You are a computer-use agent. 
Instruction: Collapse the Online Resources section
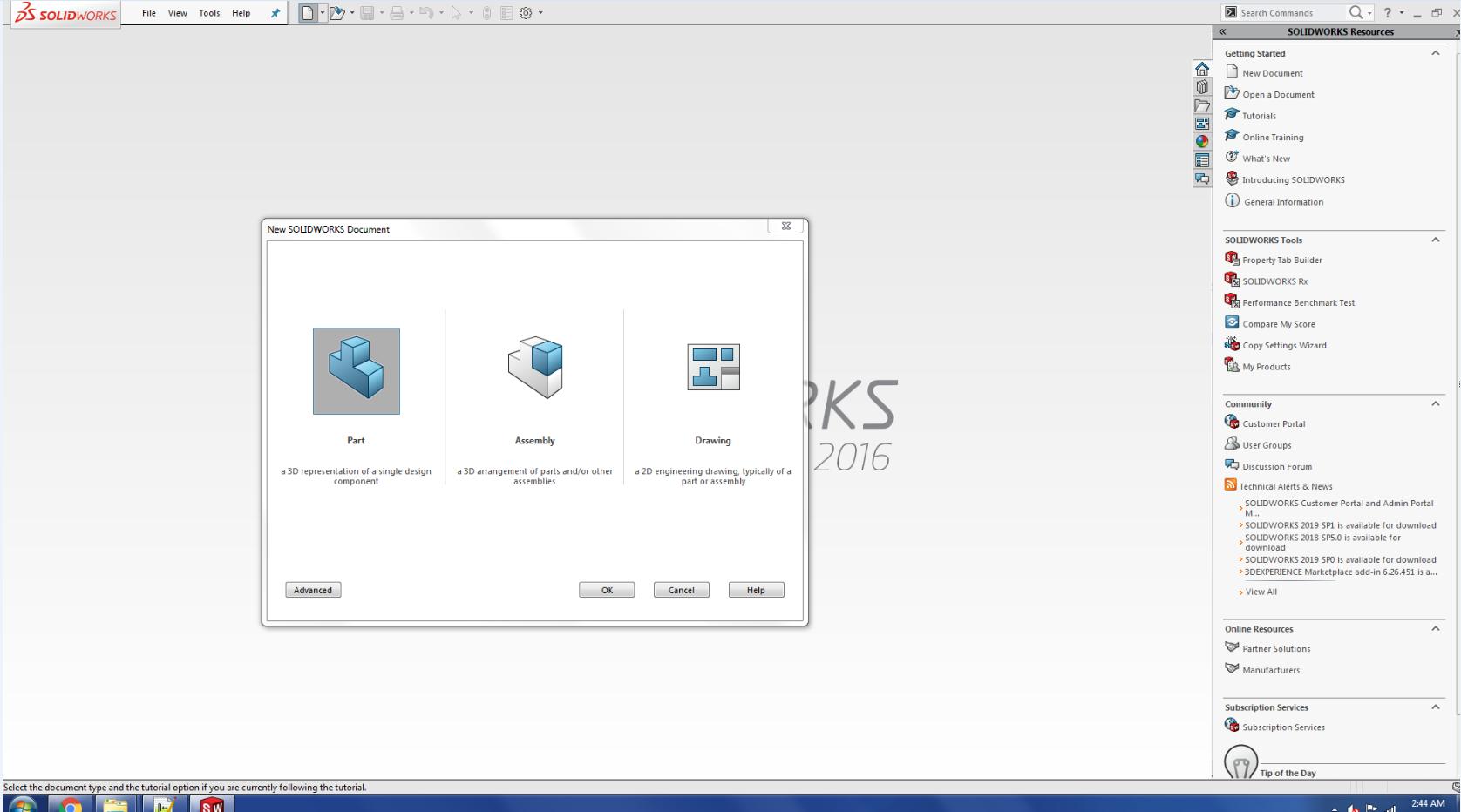(x=1435, y=629)
